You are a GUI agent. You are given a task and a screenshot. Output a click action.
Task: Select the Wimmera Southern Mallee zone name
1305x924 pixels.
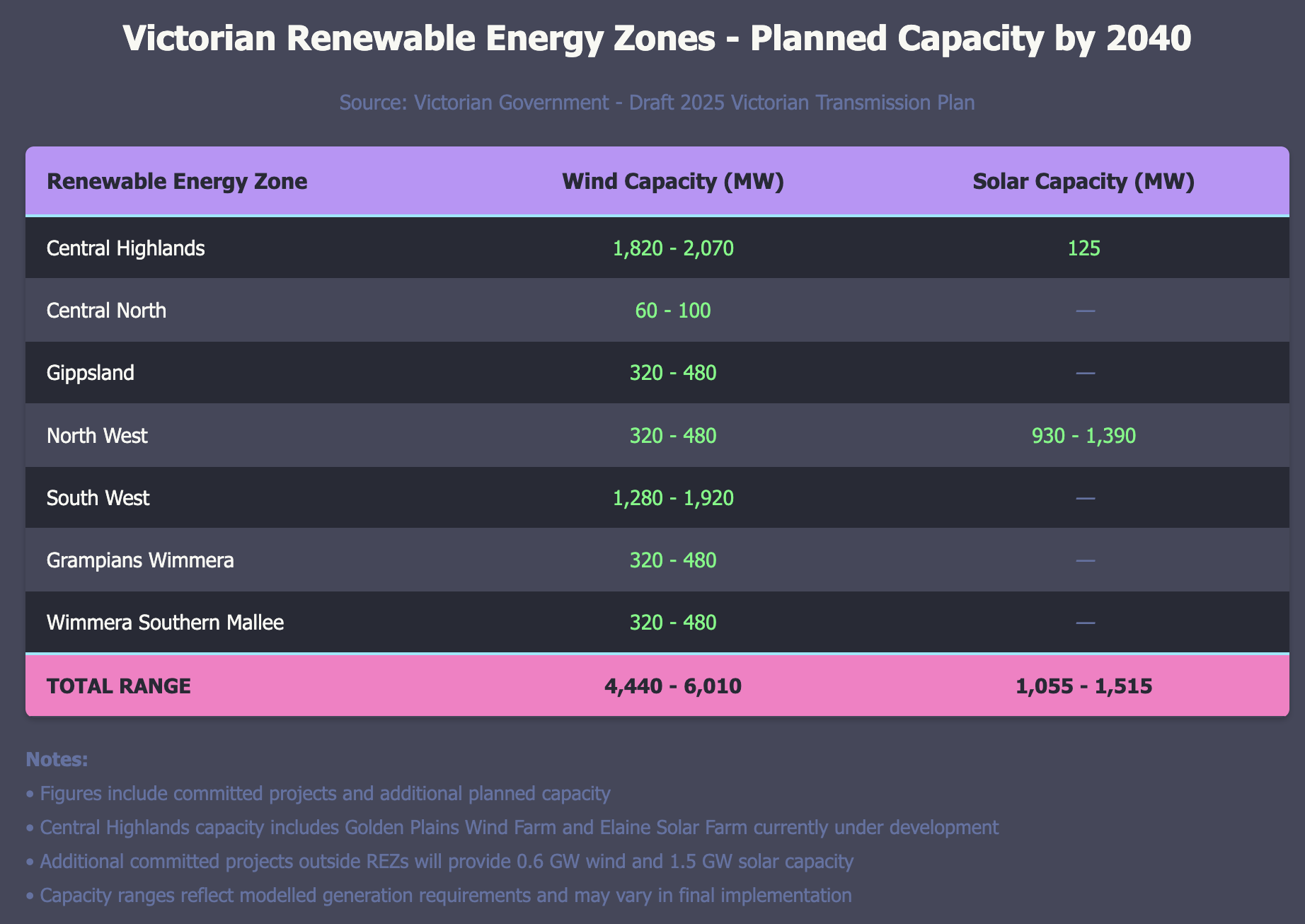click(x=165, y=623)
